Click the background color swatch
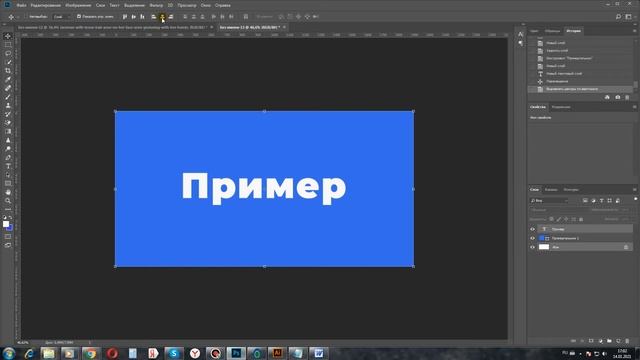This screenshot has width=640, height=360. pyautogui.click(x=10, y=228)
